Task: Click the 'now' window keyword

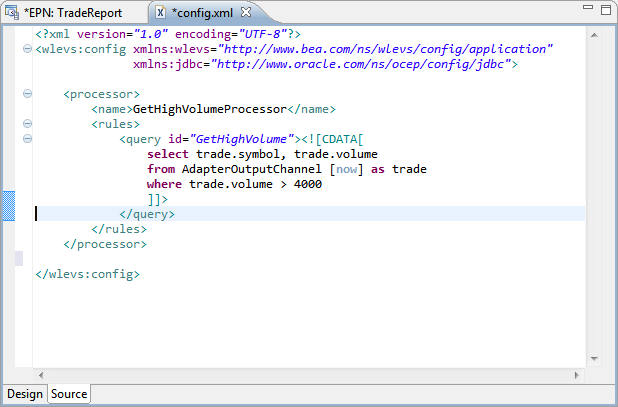Action: pyautogui.click(x=346, y=169)
